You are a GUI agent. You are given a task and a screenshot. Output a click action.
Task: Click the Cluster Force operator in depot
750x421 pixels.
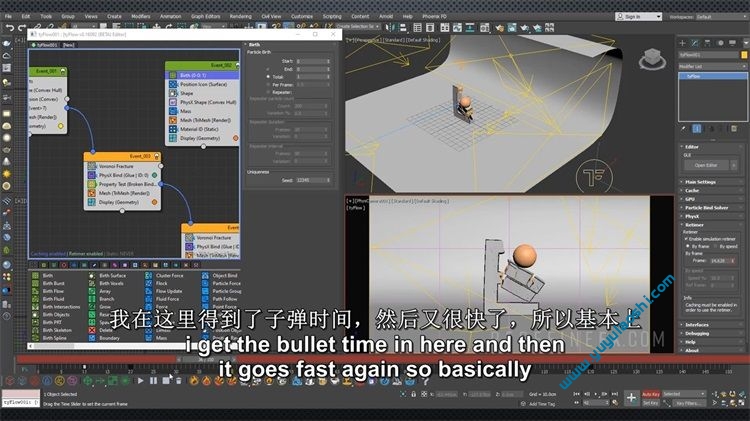165,276
